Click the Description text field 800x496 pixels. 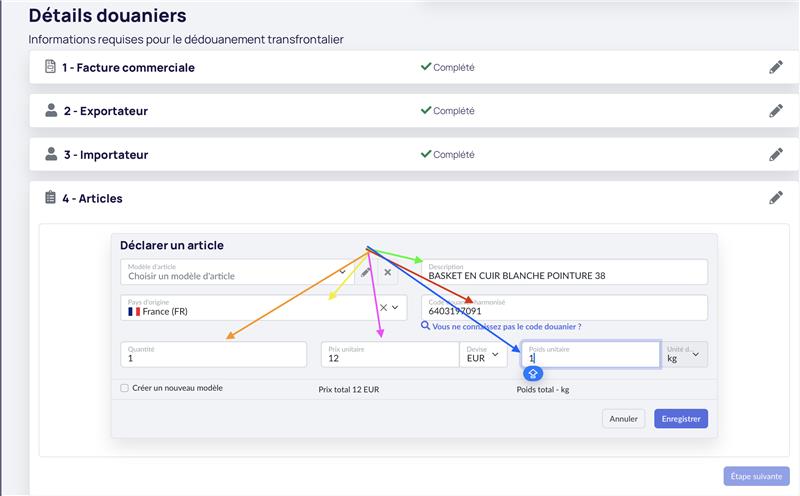click(x=564, y=272)
